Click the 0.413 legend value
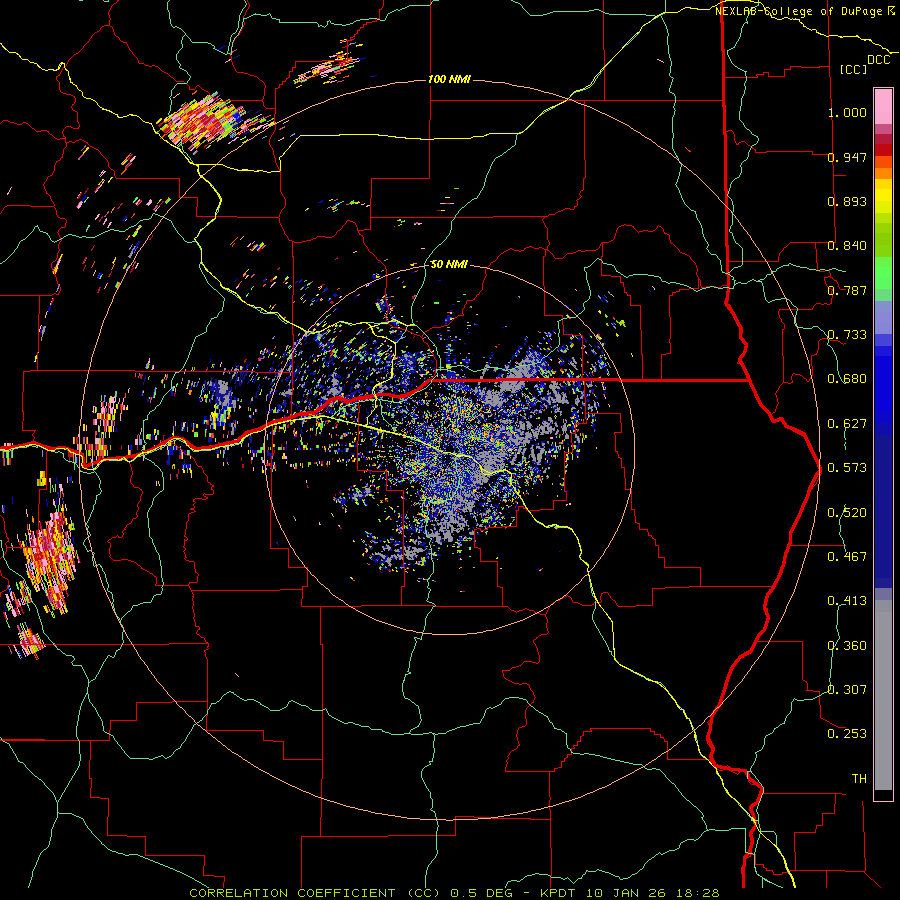 847,601
